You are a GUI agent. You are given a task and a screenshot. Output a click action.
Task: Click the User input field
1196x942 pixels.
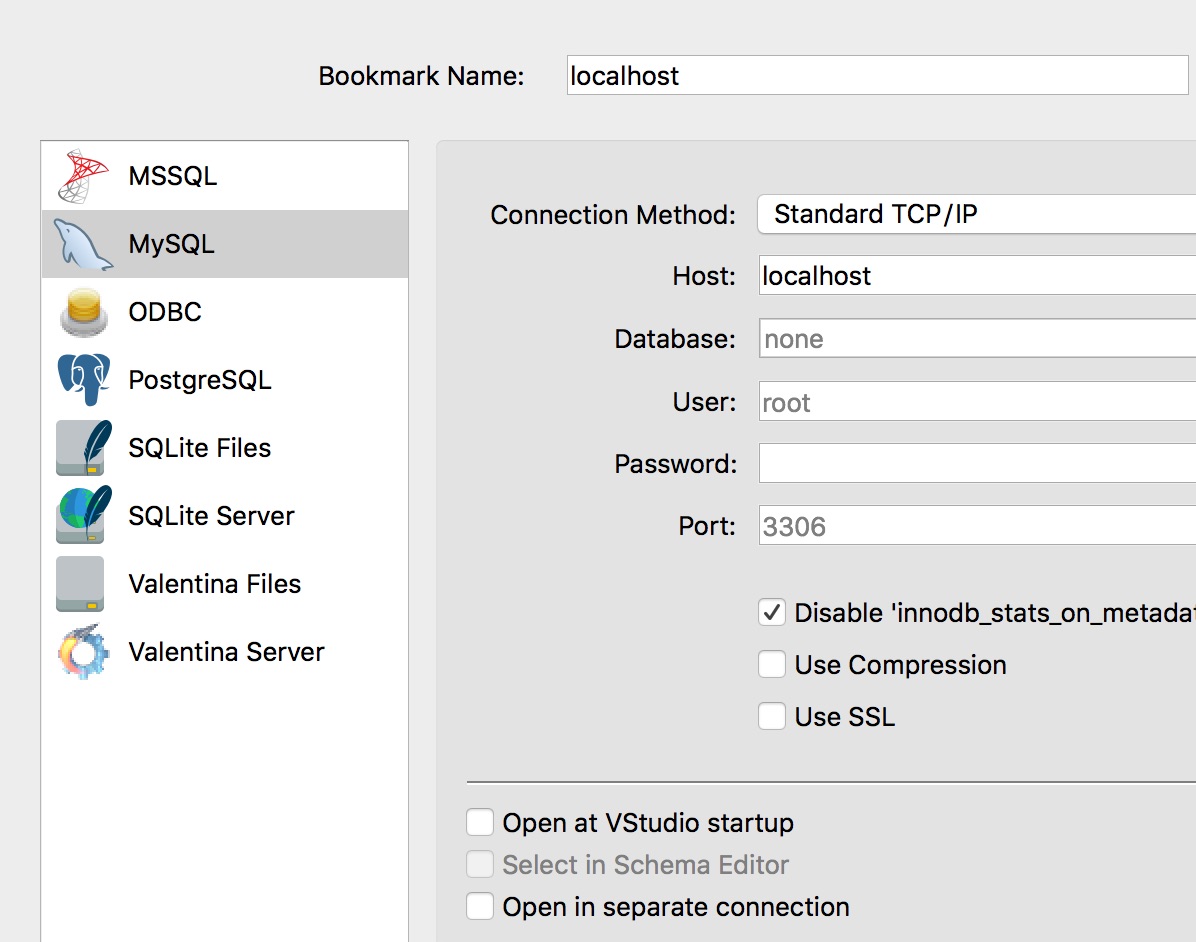[977, 401]
